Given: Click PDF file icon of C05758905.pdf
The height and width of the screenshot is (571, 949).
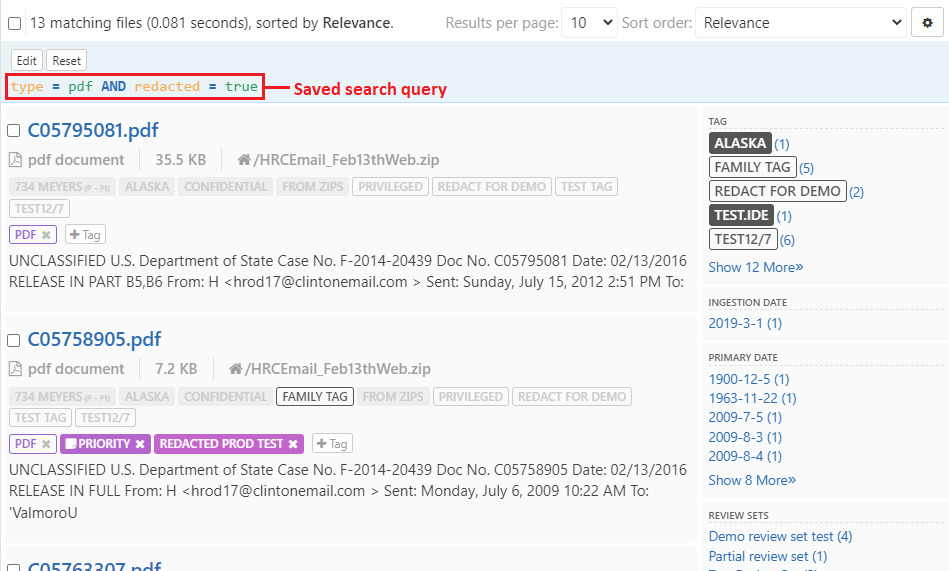Looking at the screenshot, I should pos(15,369).
